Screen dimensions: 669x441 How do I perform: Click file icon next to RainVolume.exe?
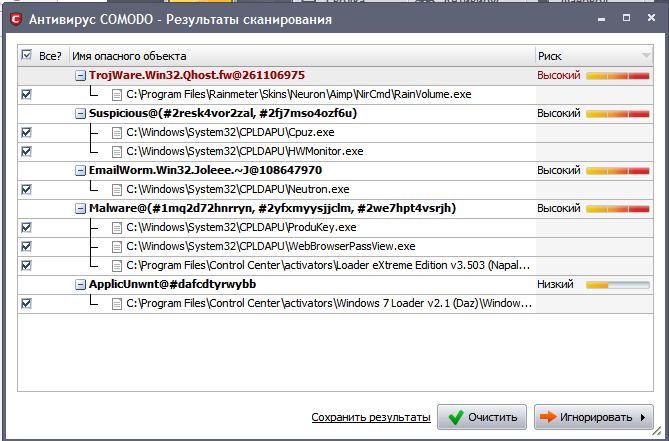[x=117, y=94]
